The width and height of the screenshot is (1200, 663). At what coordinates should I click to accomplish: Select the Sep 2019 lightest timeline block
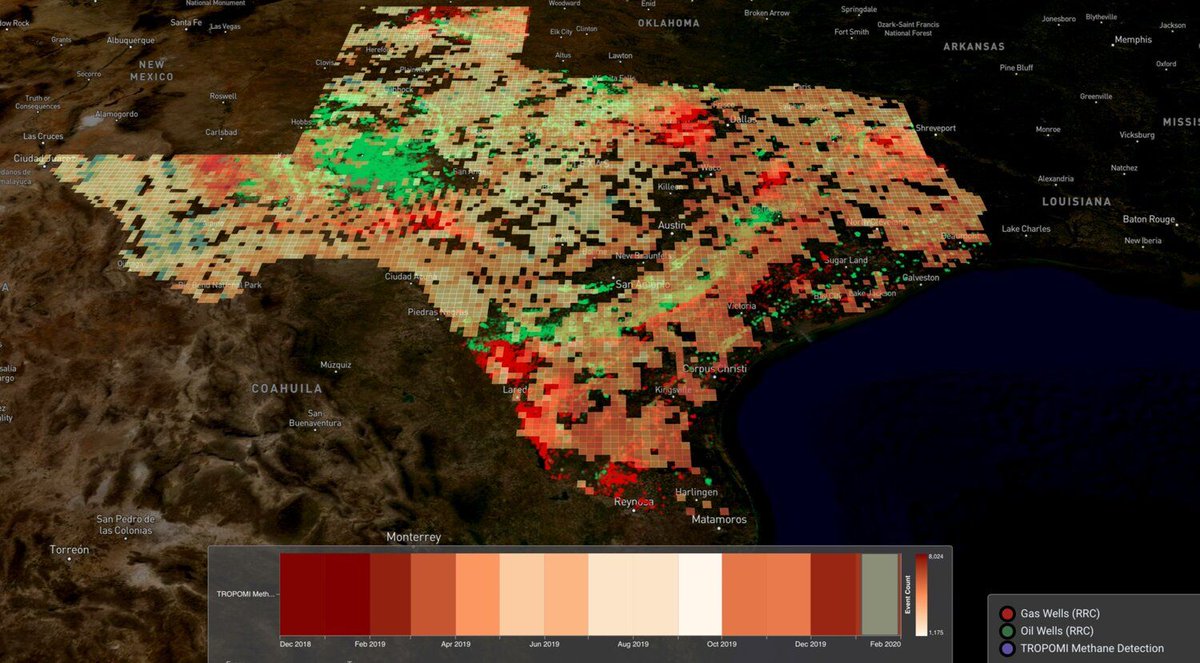(700, 595)
